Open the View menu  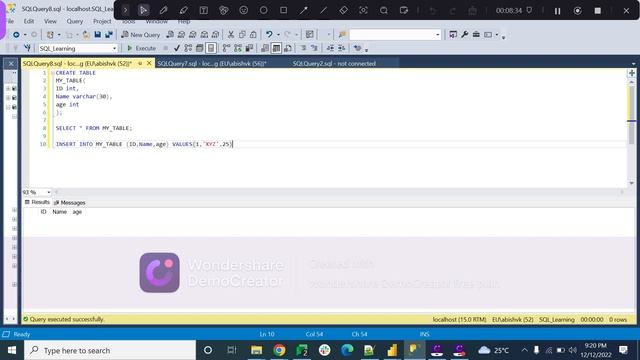pos(50,21)
